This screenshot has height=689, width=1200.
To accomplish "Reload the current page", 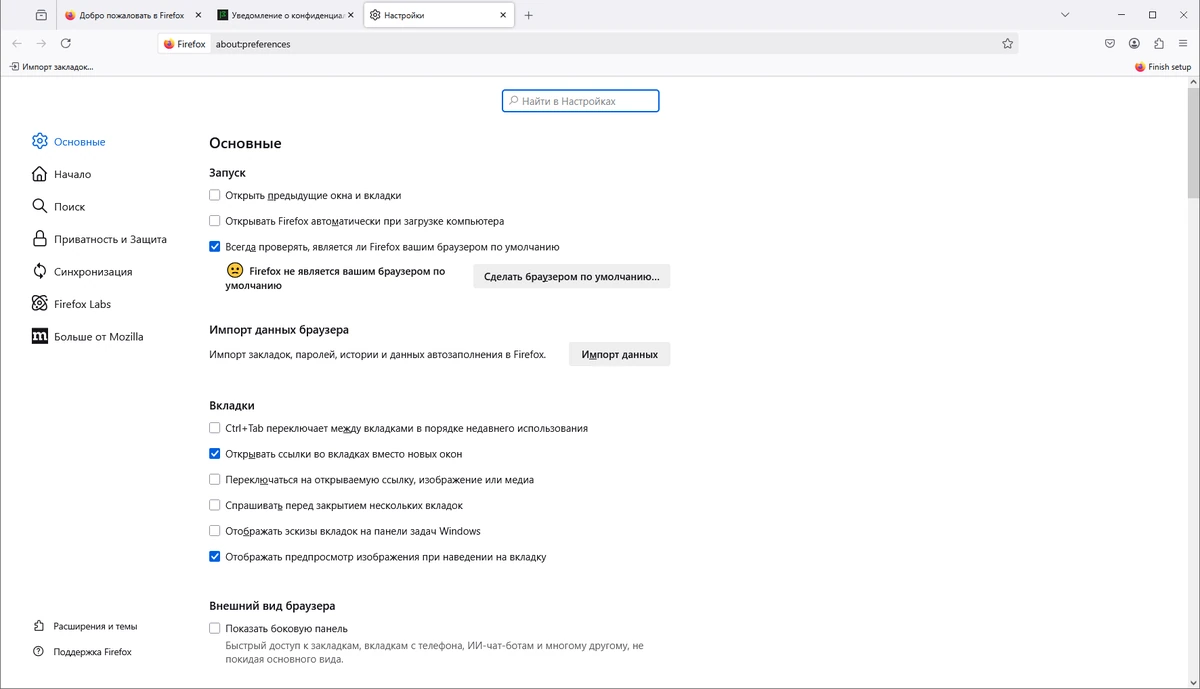I will 66,43.
